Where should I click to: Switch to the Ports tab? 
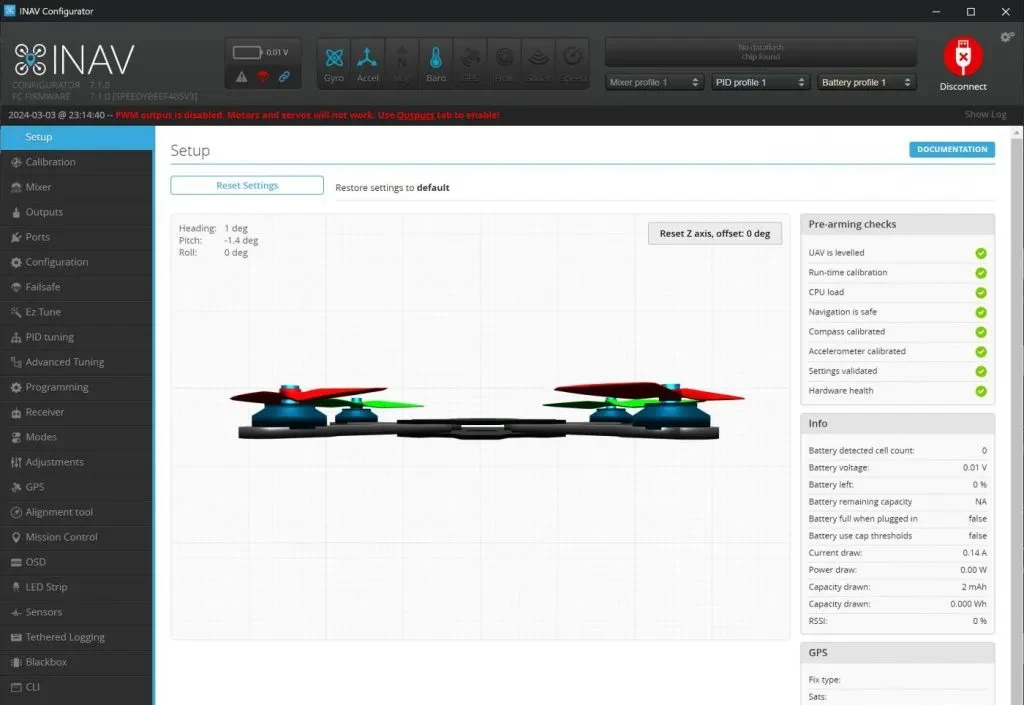77,237
